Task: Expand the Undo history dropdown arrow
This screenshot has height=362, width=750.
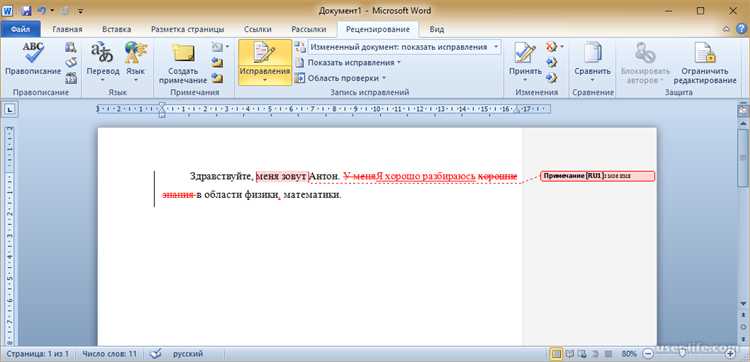Action: click(51, 11)
